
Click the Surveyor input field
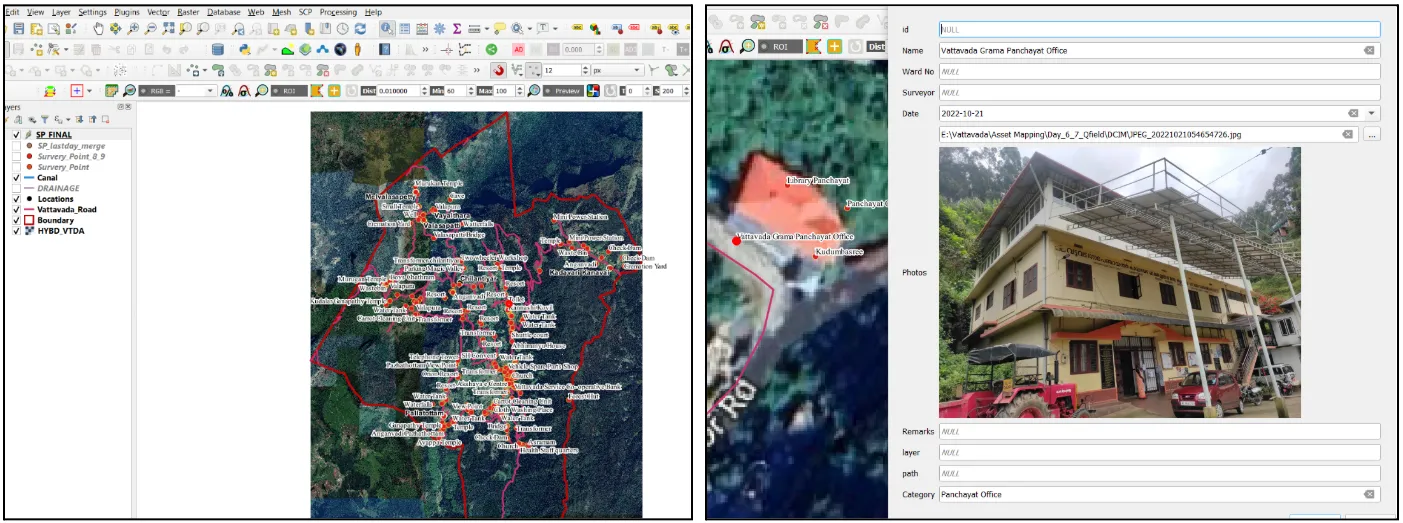1159,93
